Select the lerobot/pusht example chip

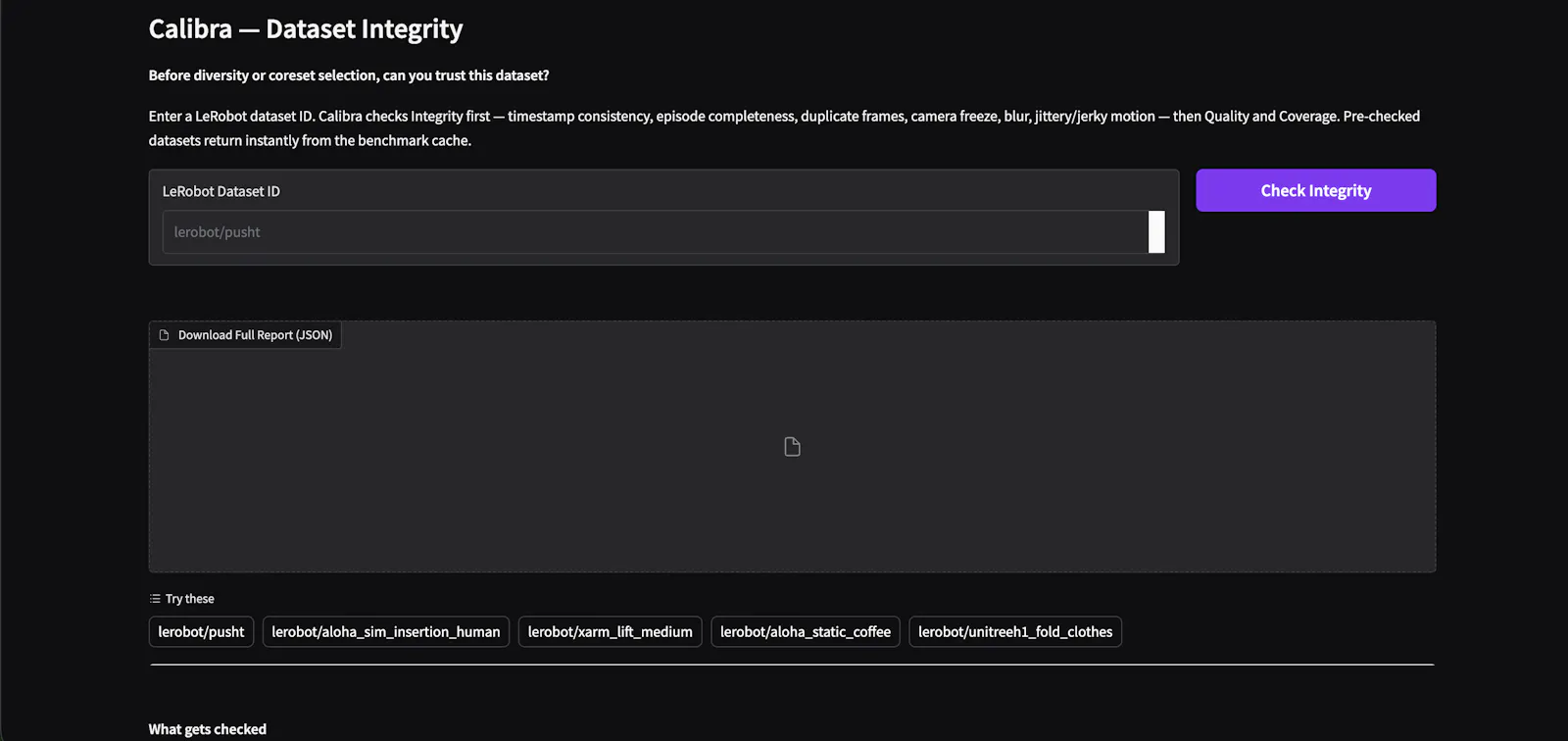pos(201,632)
